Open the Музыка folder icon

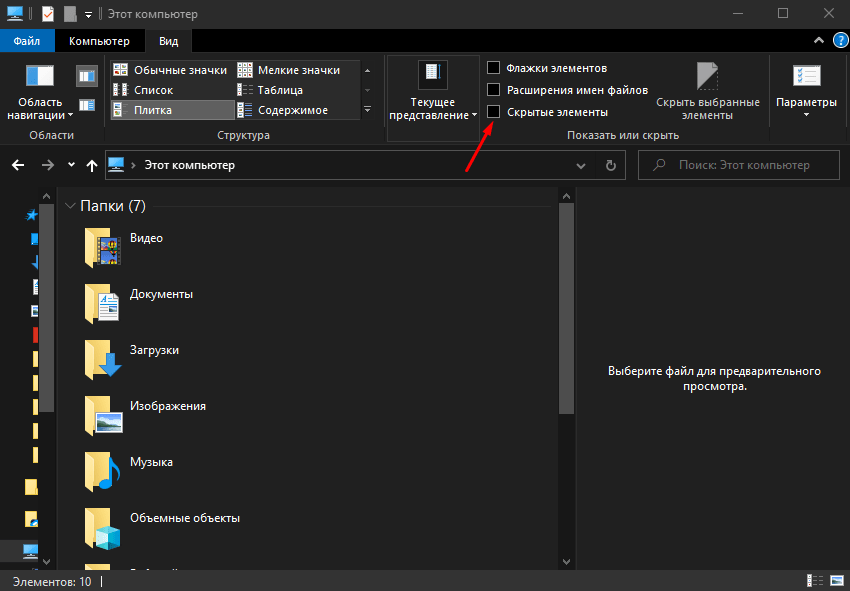click(103, 470)
